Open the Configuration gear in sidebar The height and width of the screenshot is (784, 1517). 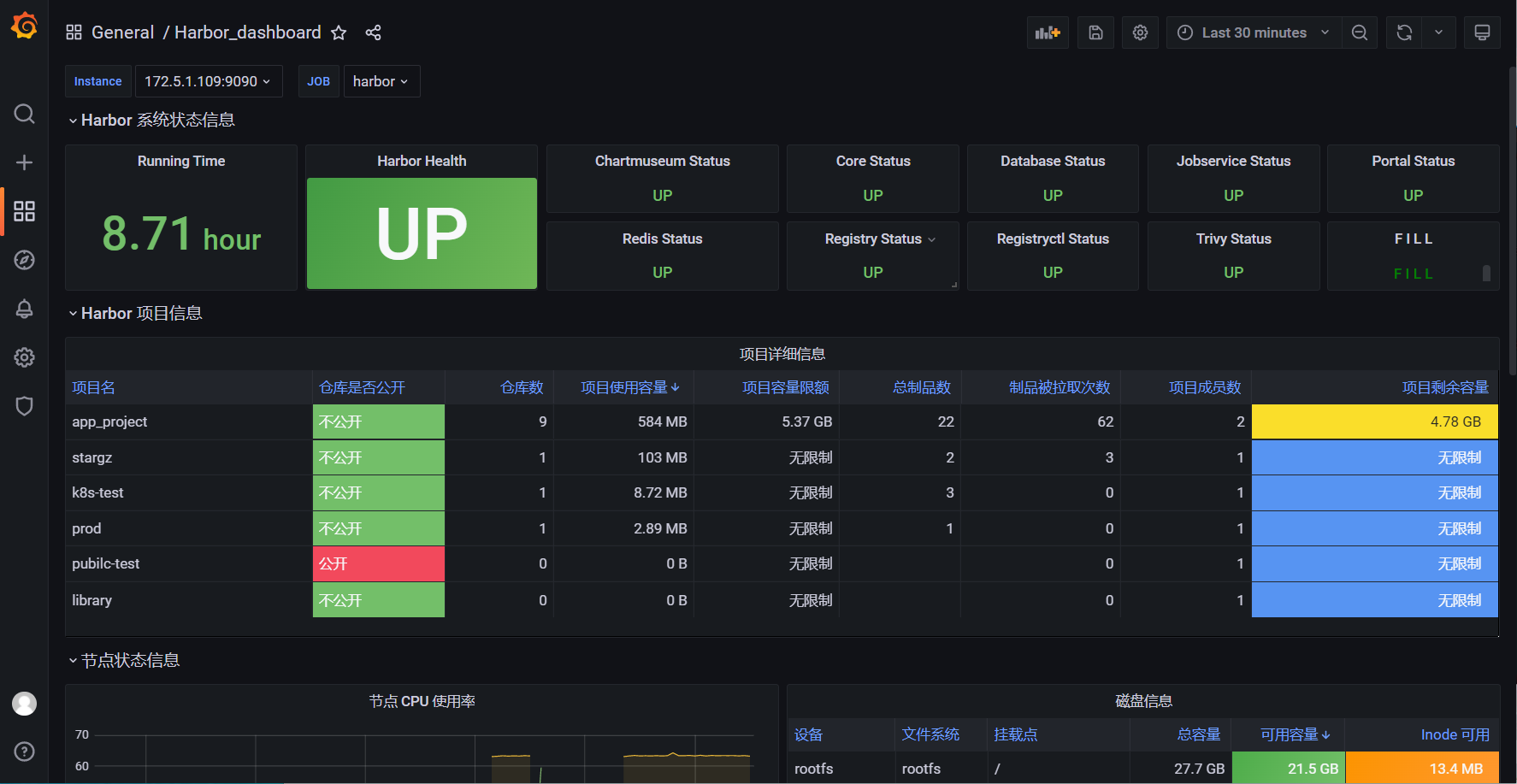[x=24, y=357]
